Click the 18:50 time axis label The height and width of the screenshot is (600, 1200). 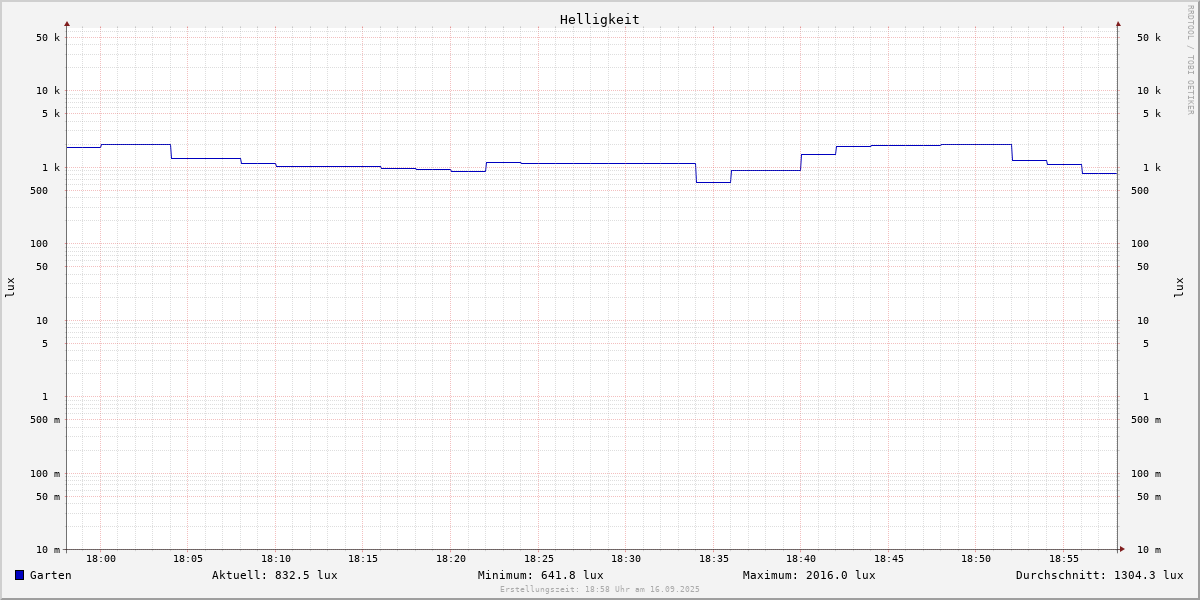pyautogui.click(x=976, y=559)
